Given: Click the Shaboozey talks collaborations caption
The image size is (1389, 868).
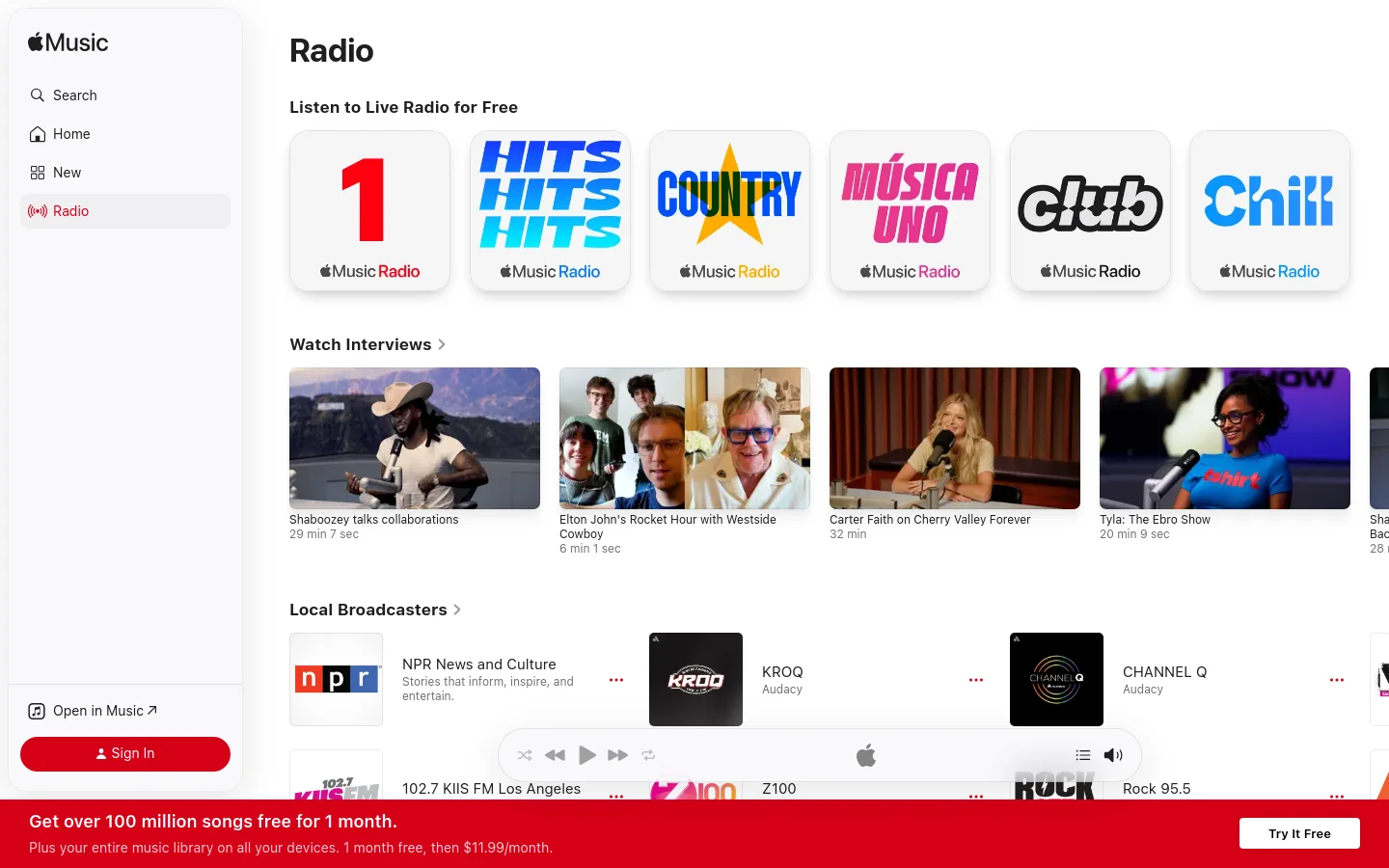Looking at the screenshot, I should click(x=374, y=520).
